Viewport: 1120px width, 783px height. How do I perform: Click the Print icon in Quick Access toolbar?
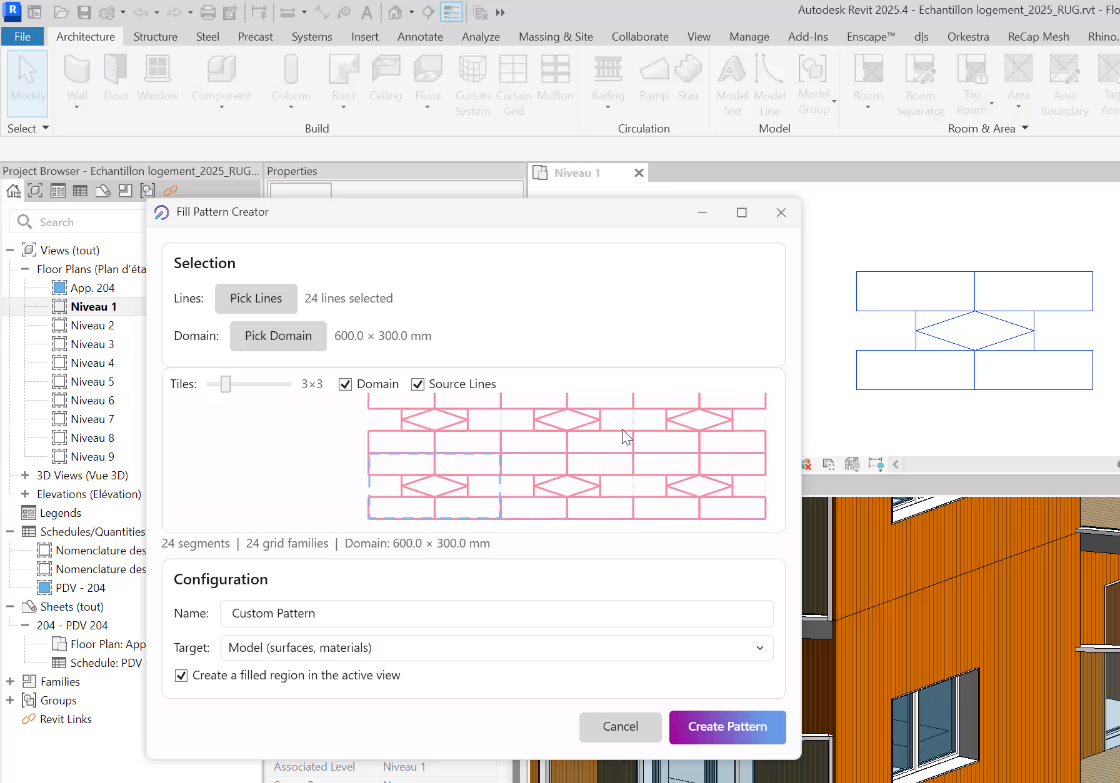208,12
